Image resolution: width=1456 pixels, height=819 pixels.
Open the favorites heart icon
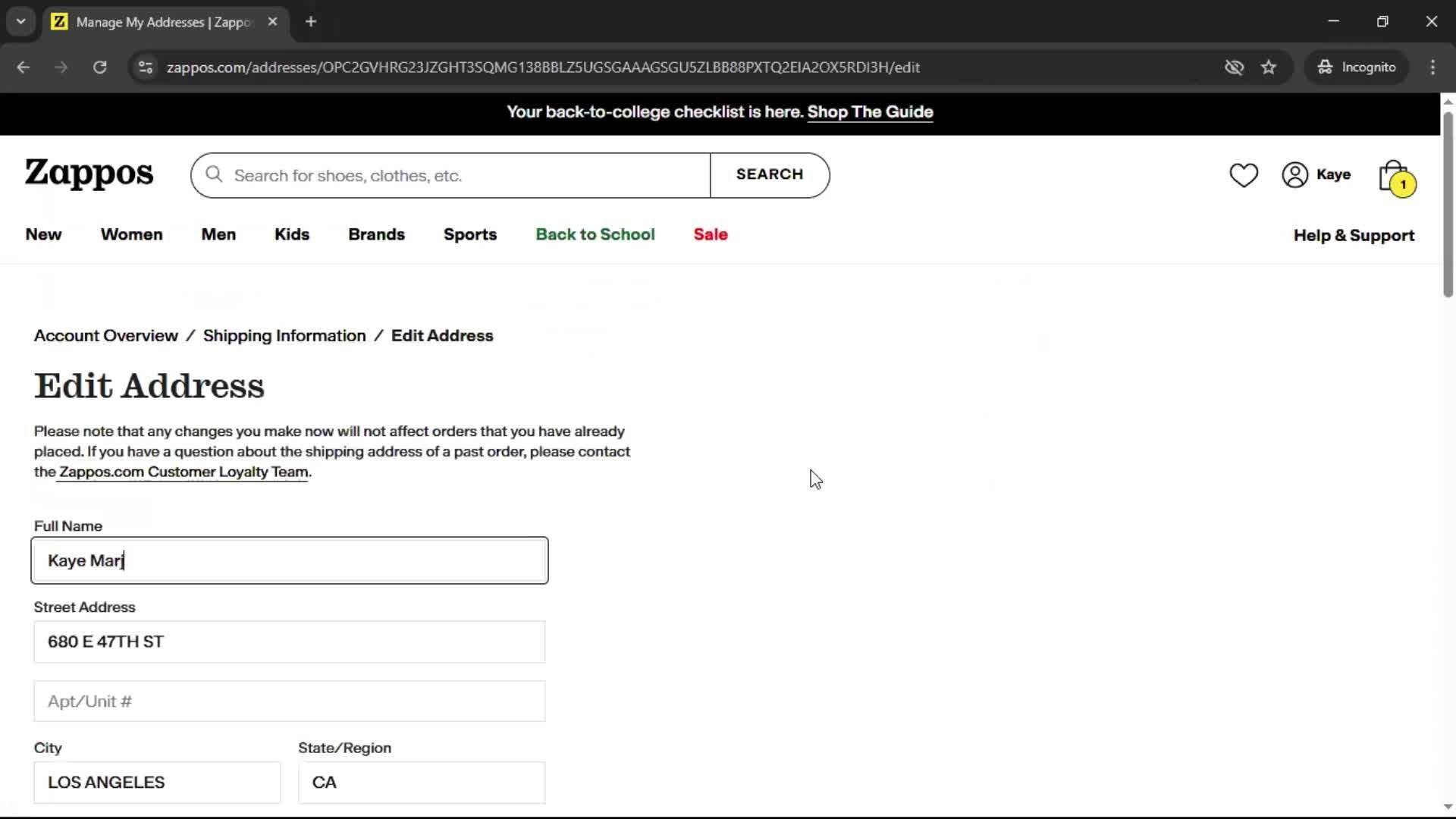click(1244, 175)
